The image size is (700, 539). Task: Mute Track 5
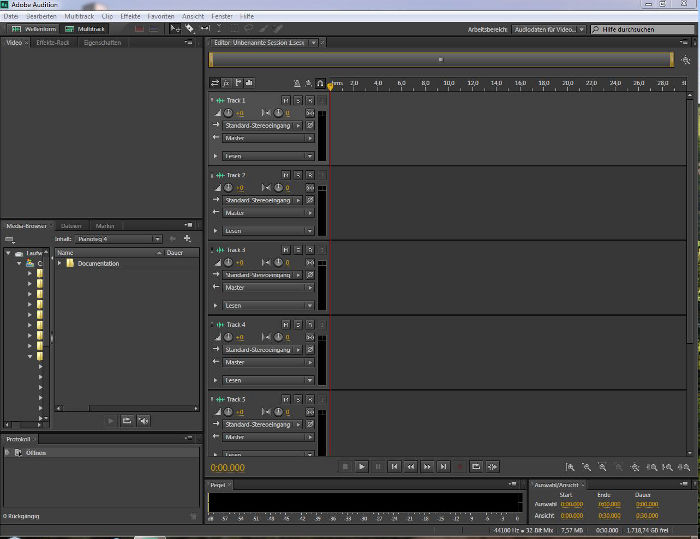(286, 399)
